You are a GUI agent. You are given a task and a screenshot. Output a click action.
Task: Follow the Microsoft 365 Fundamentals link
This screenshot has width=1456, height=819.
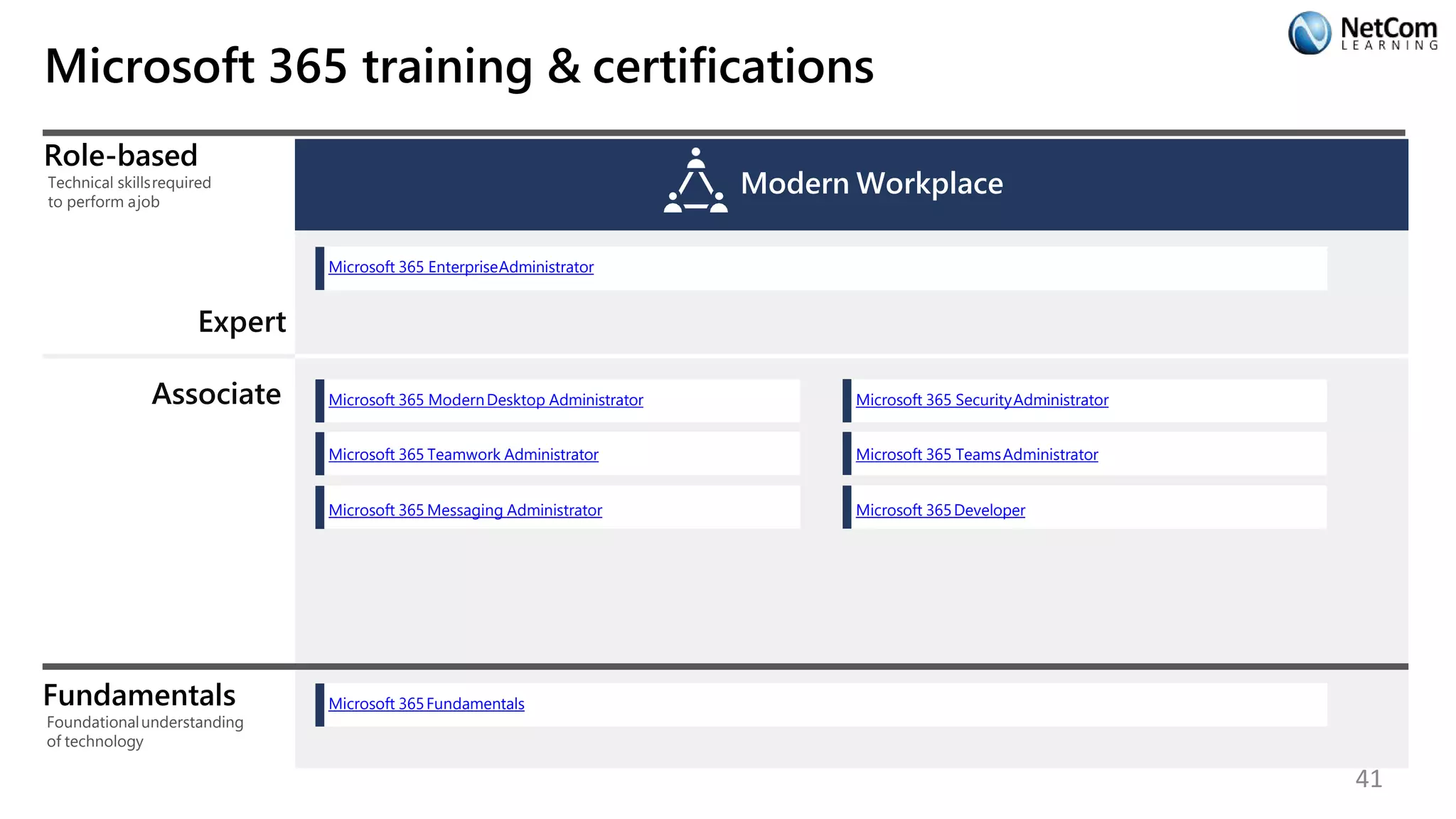point(427,704)
